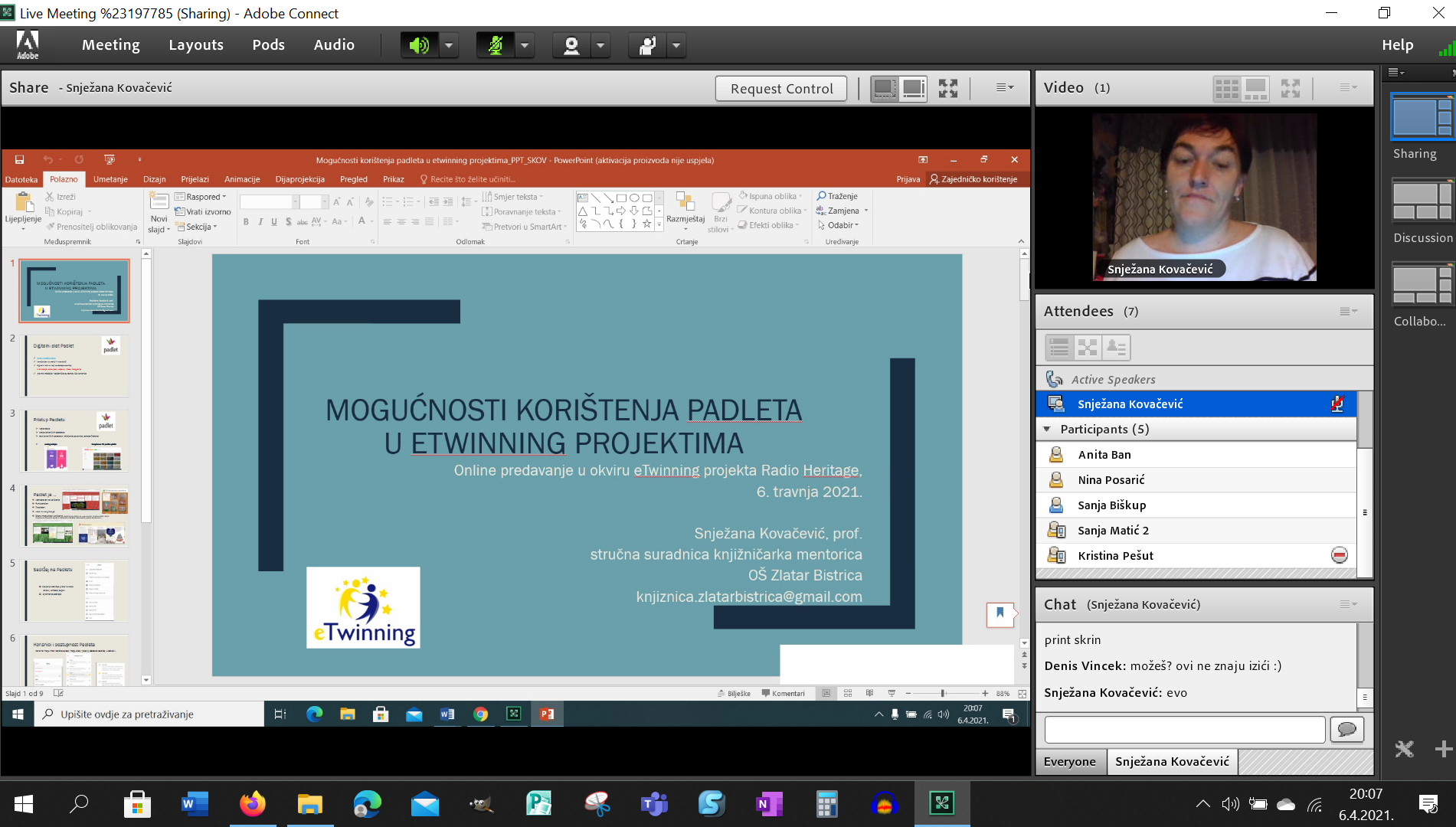Collapse the Participants (5) group
This screenshot has height=827, width=1456.
click(1047, 429)
